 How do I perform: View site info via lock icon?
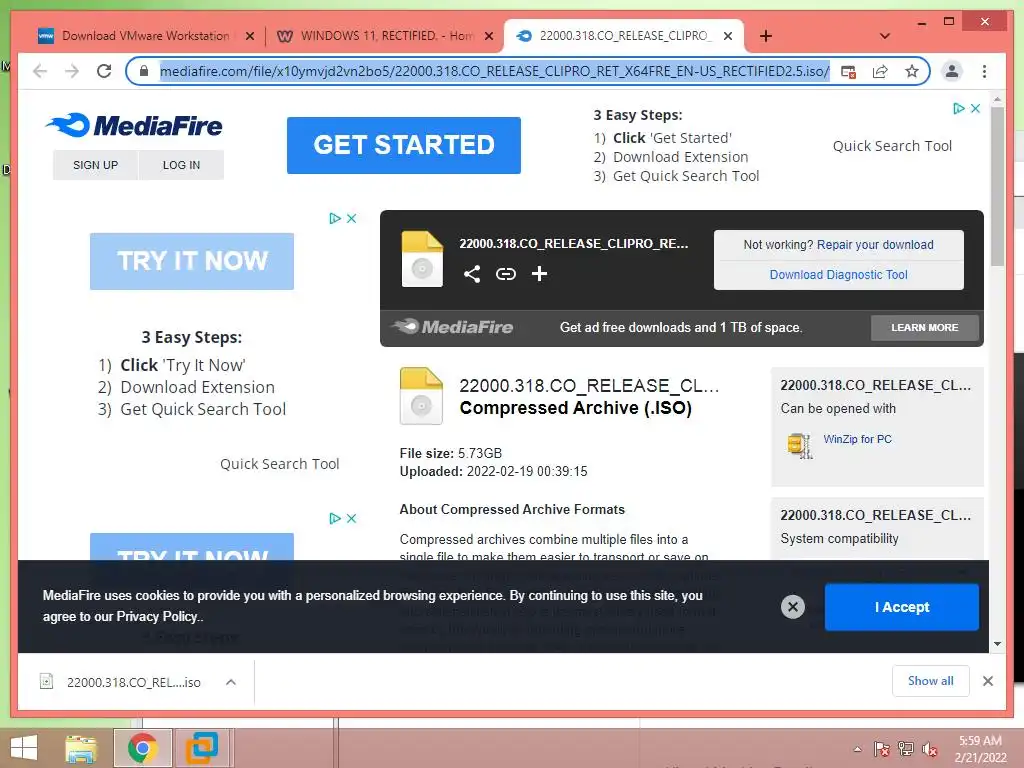point(144,71)
